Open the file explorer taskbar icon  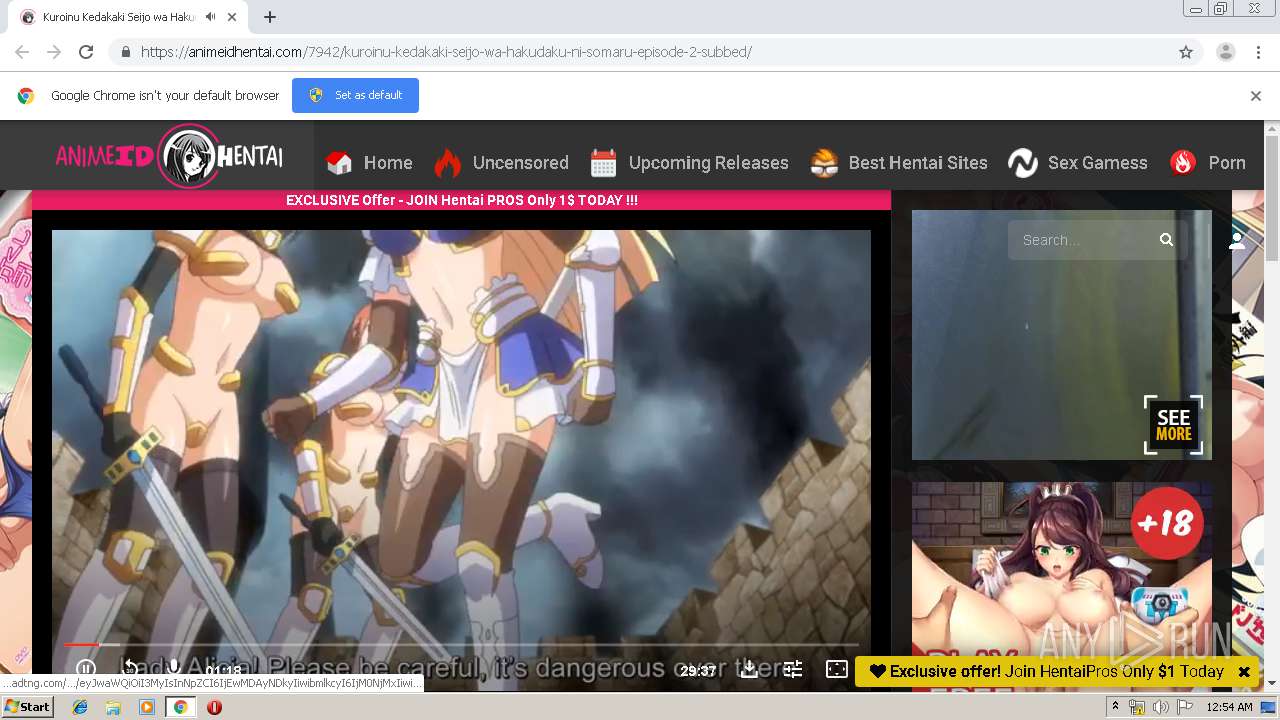coord(113,707)
